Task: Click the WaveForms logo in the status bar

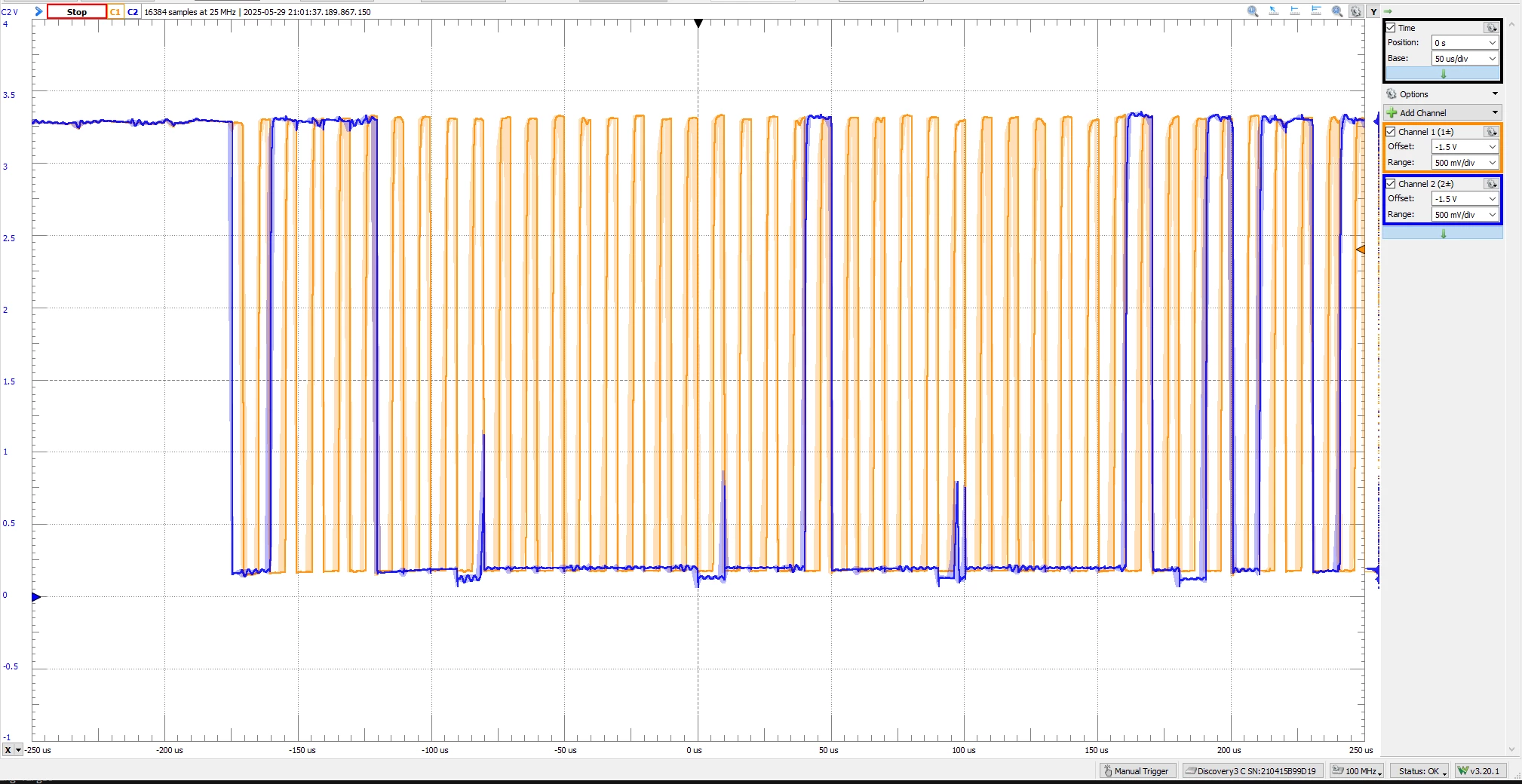Action: 1463,770
